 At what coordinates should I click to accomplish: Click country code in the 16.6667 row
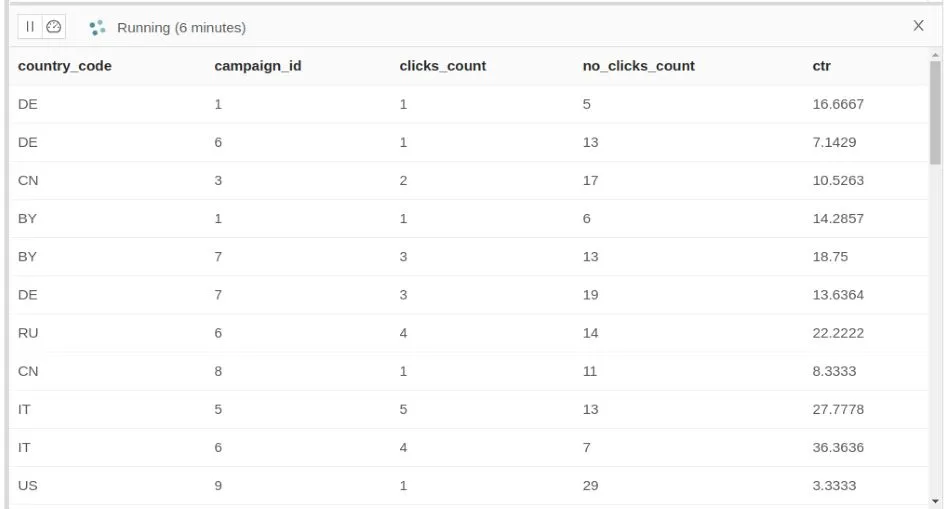coord(27,104)
